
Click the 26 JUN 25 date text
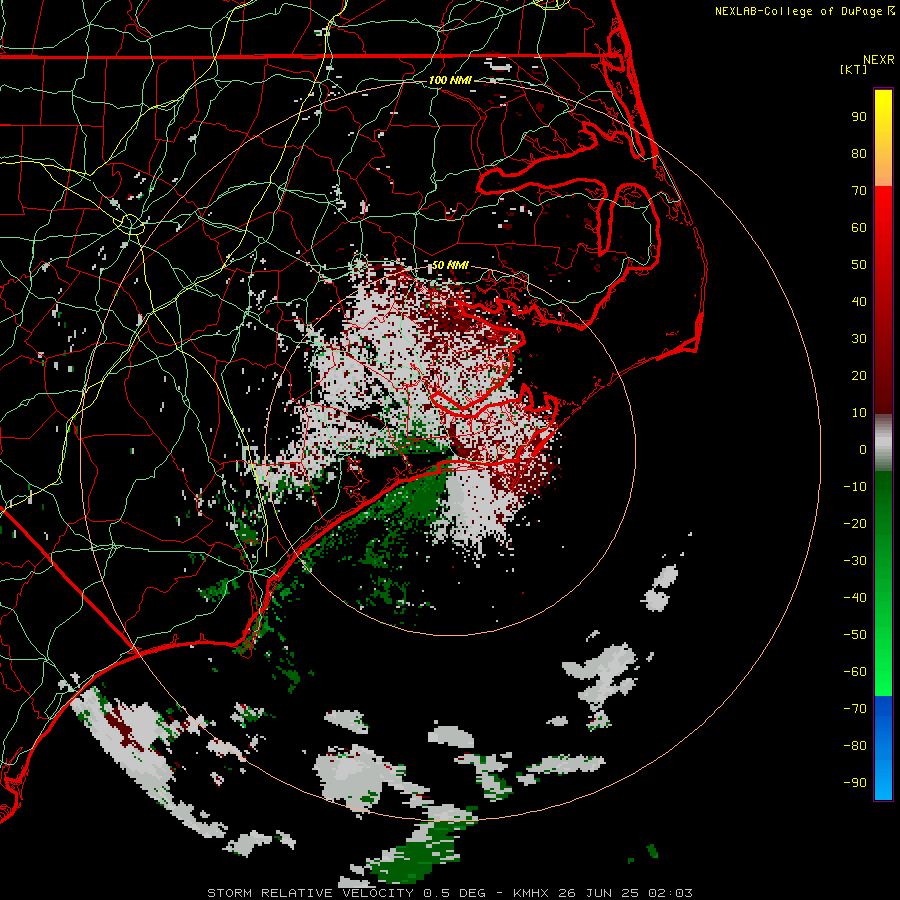click(x=598, y=893)
